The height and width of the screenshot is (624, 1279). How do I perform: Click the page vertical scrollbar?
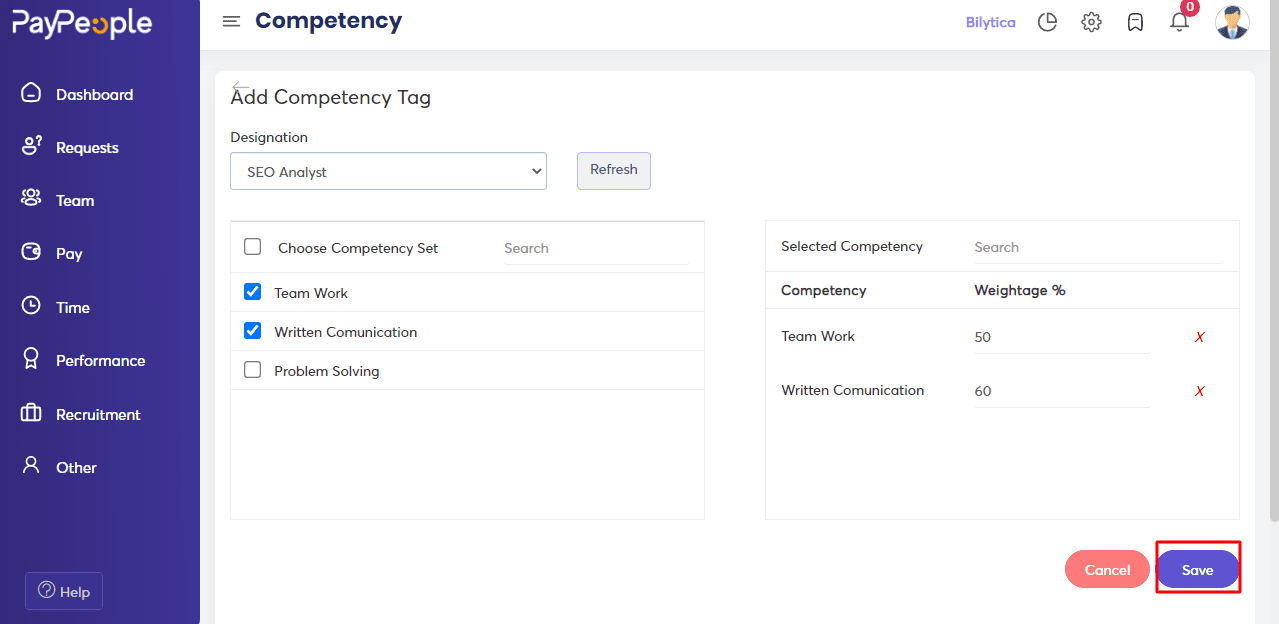(x=1273, y=260)
